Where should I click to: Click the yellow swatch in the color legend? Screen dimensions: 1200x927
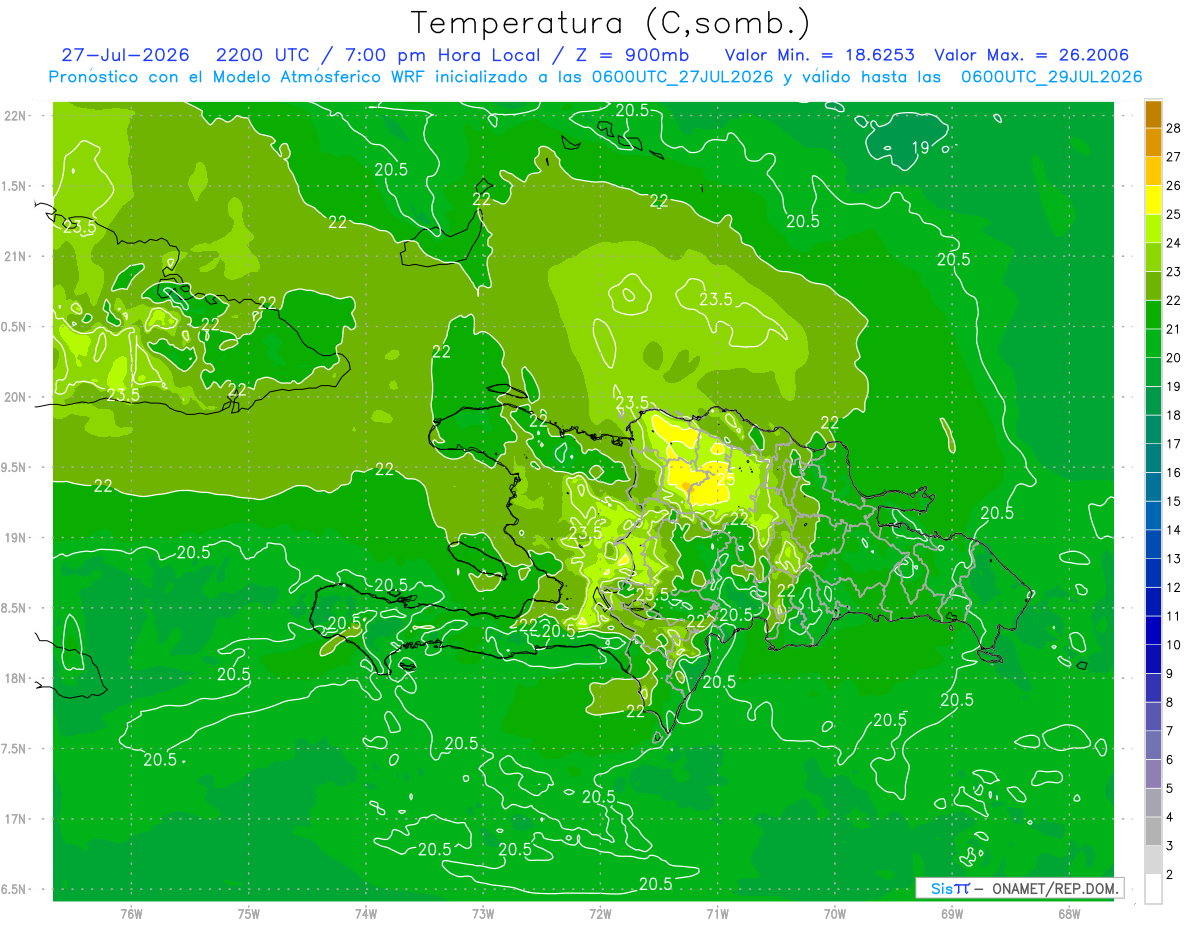click(1153, 199)
